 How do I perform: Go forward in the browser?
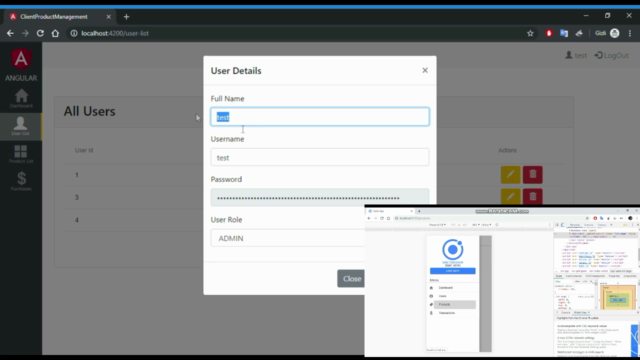point(25,33)
